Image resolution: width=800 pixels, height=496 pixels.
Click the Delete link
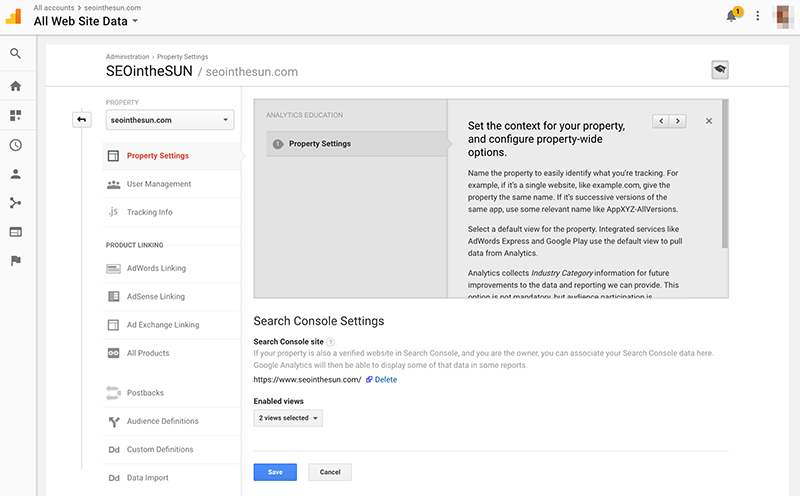pyautogui.click(x=386, y=380)
